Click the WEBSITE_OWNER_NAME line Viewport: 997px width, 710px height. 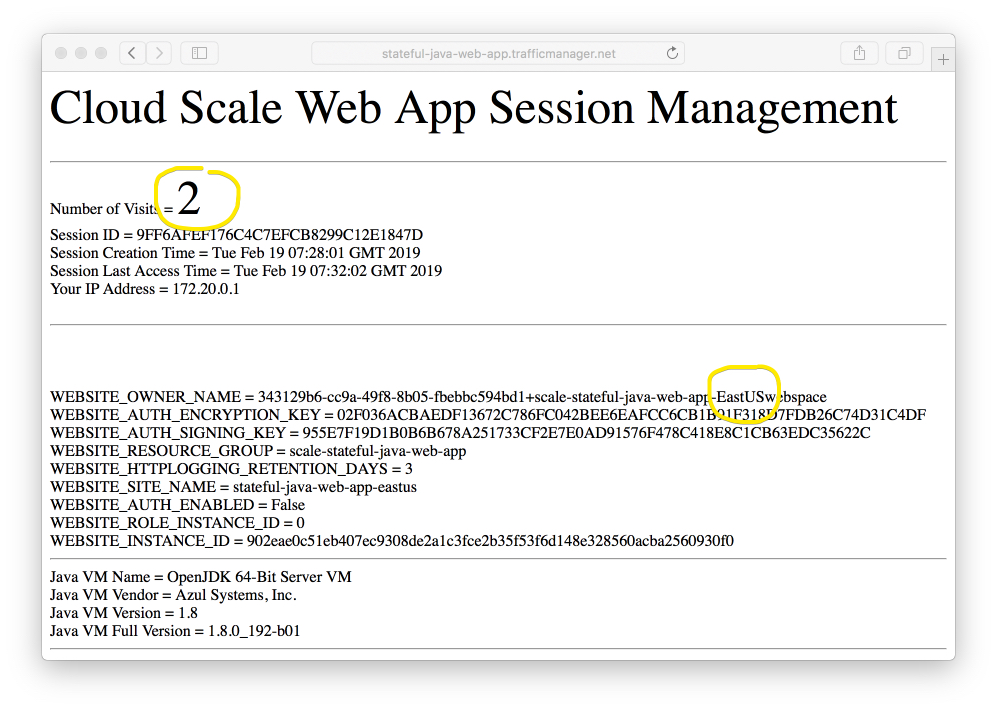click(x=438, y=397)
